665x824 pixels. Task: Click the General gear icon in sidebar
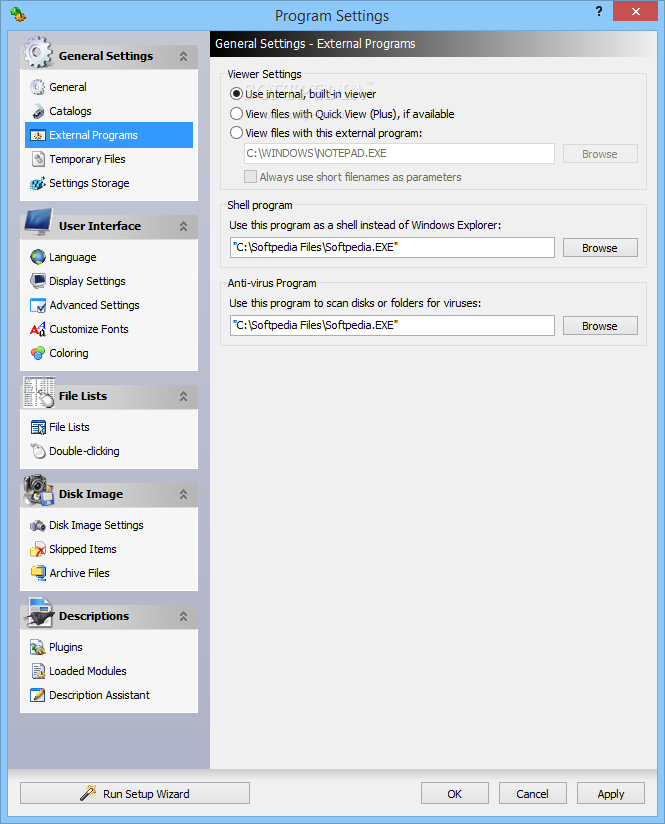tap(37, 87)
